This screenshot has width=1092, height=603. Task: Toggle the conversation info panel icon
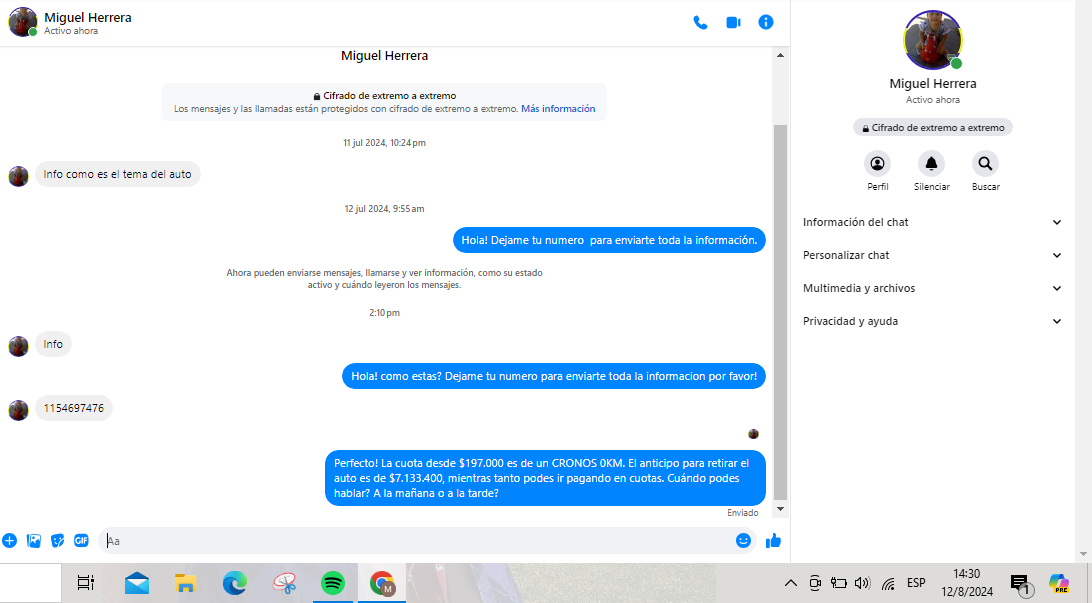point(766,22)
